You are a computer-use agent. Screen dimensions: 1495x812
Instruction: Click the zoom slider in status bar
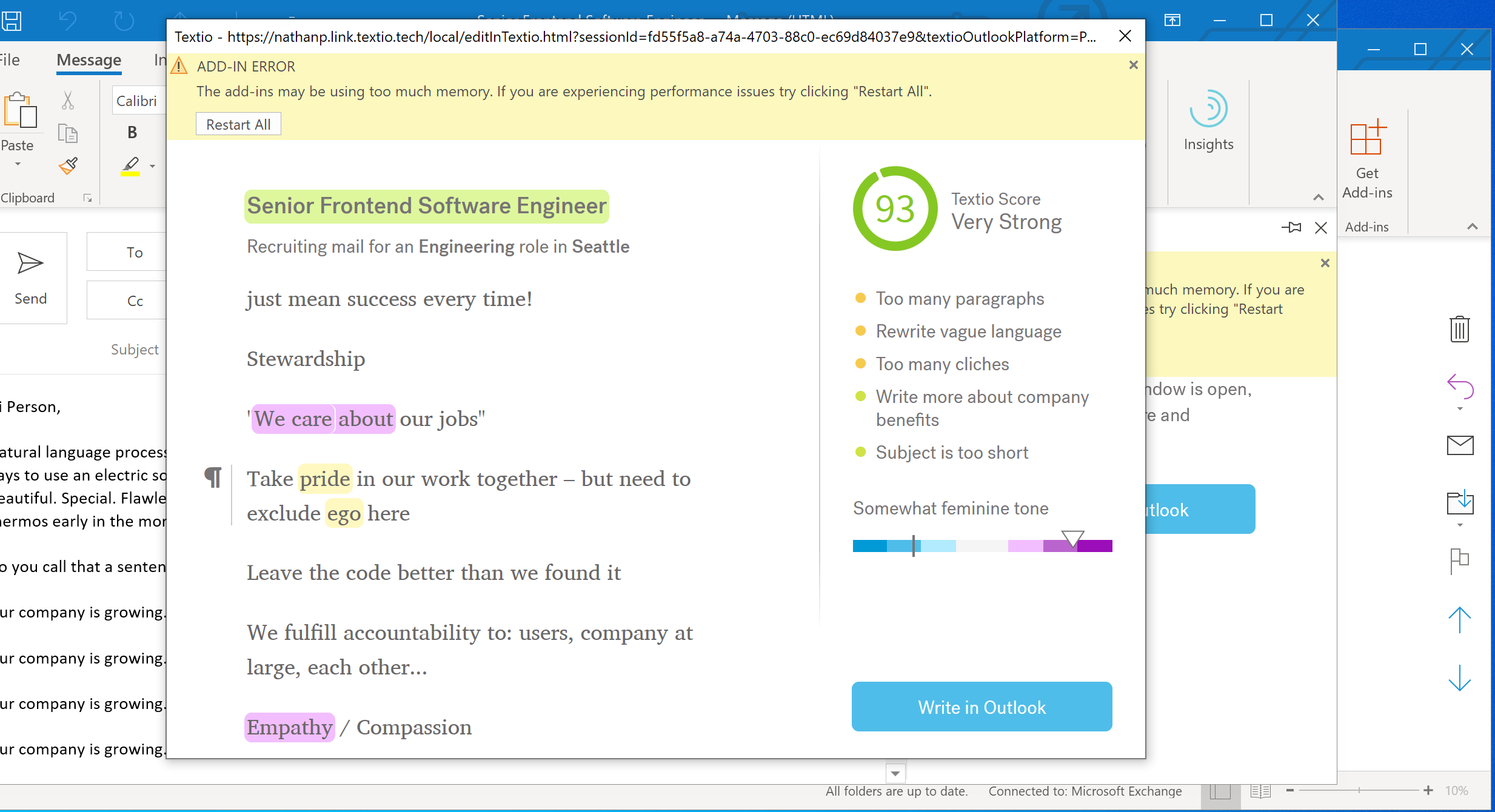[x=1359, y=791]
